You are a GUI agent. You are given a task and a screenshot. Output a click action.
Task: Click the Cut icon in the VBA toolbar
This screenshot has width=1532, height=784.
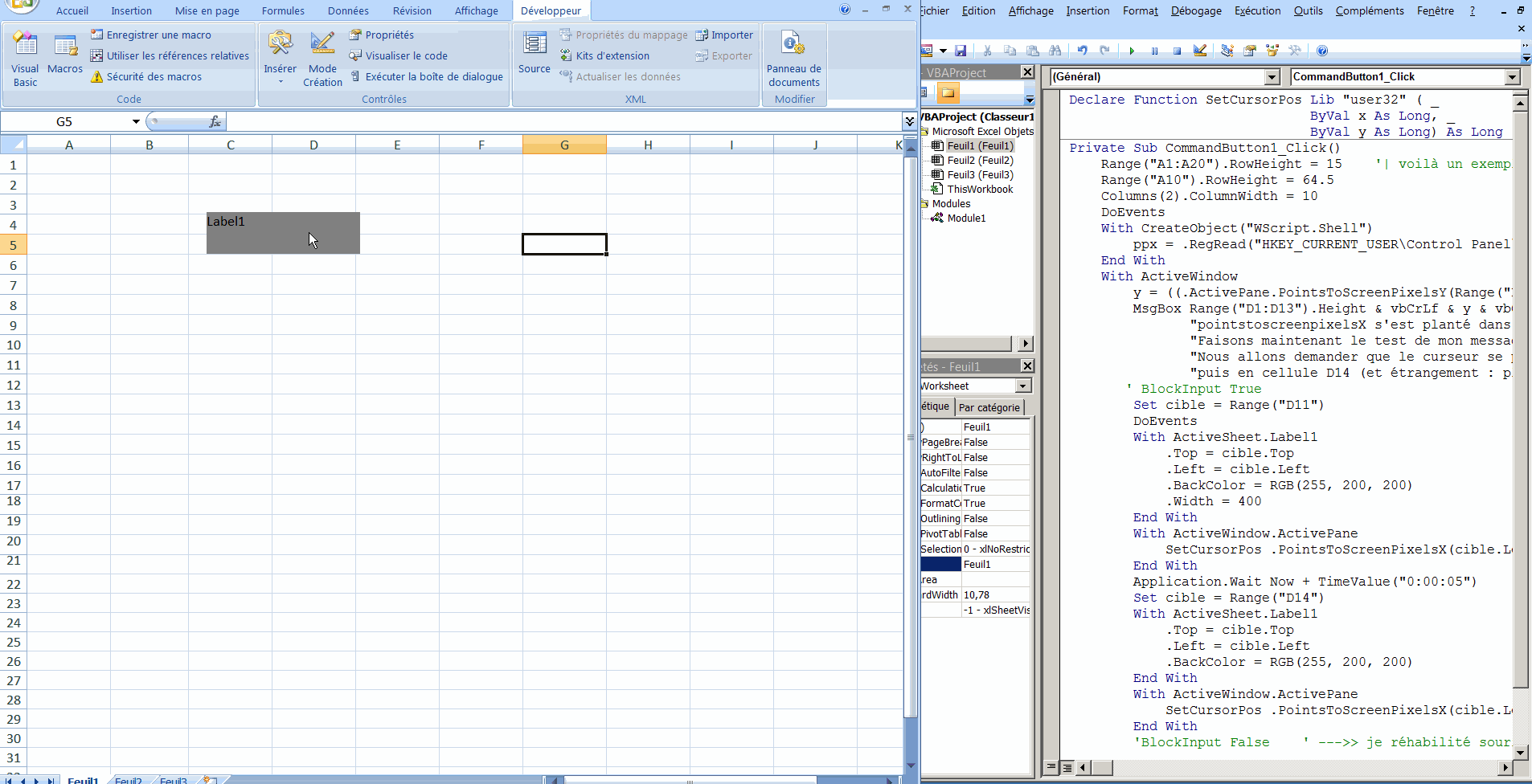[x=987, y=51]
